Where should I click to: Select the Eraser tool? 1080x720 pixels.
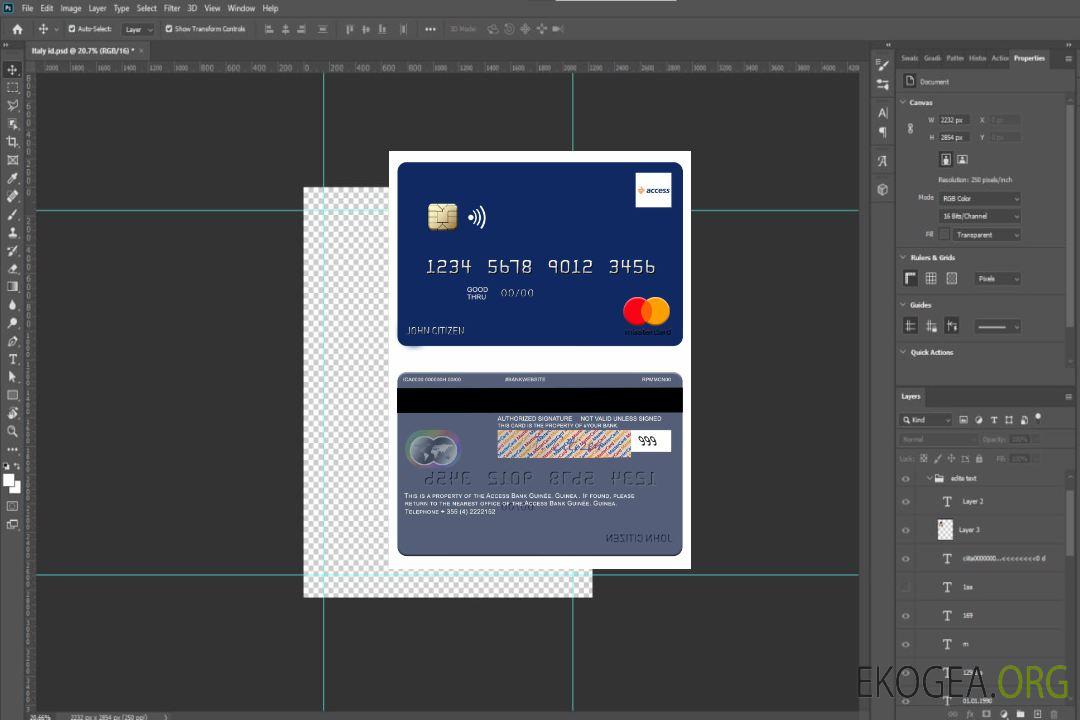pos(12,269)
